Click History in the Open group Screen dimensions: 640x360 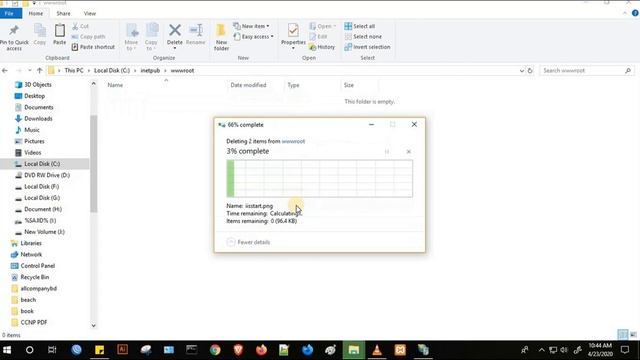(322, 47)
